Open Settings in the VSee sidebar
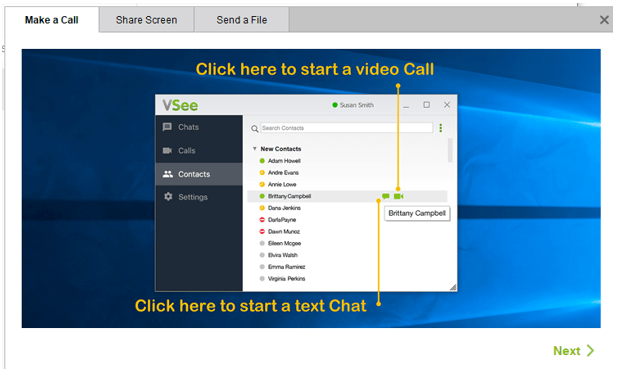Image resolution: width=621 pixels, height=376 pixels. click(199, 197)
